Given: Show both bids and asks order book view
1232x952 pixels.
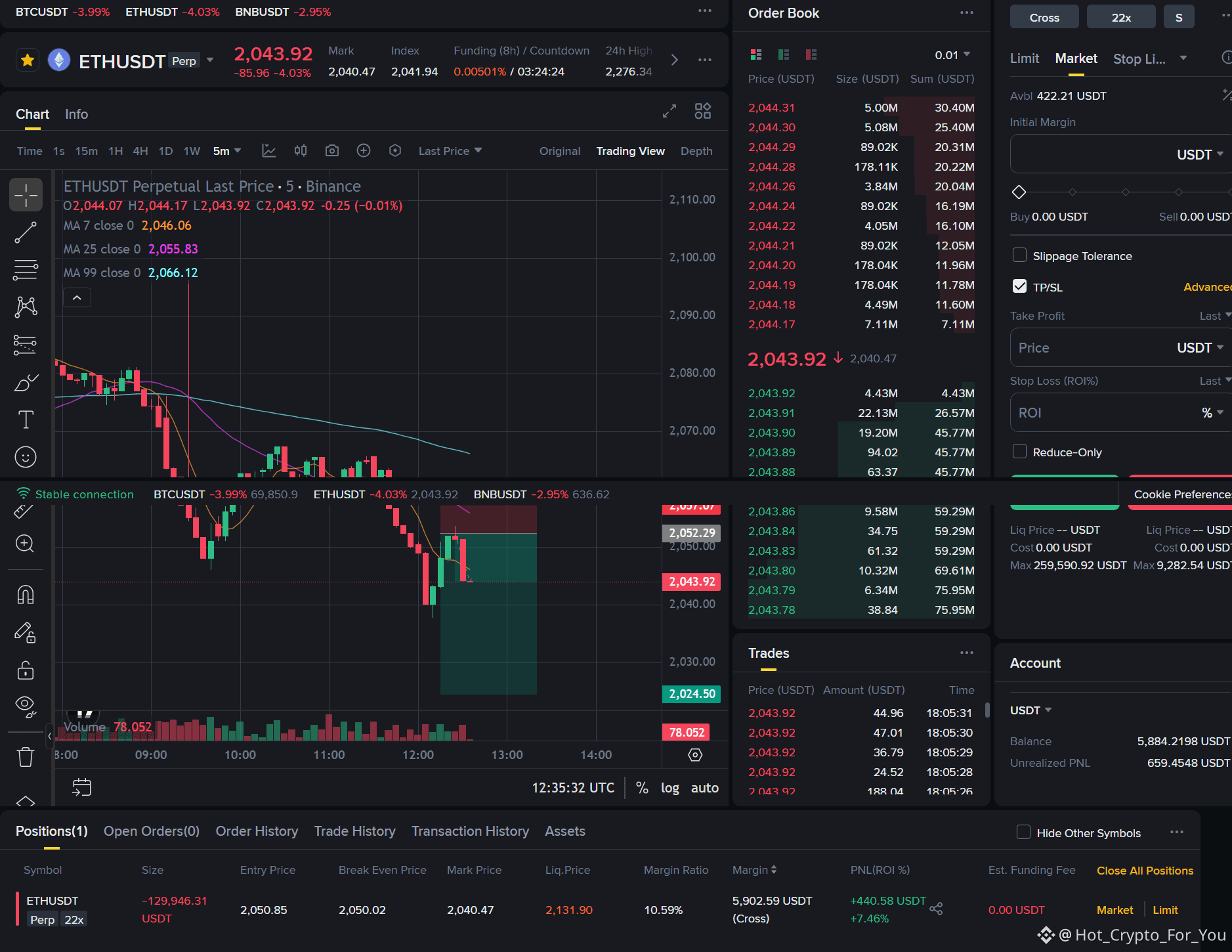Looking at the screenshot, I should [x=756, y=54].
